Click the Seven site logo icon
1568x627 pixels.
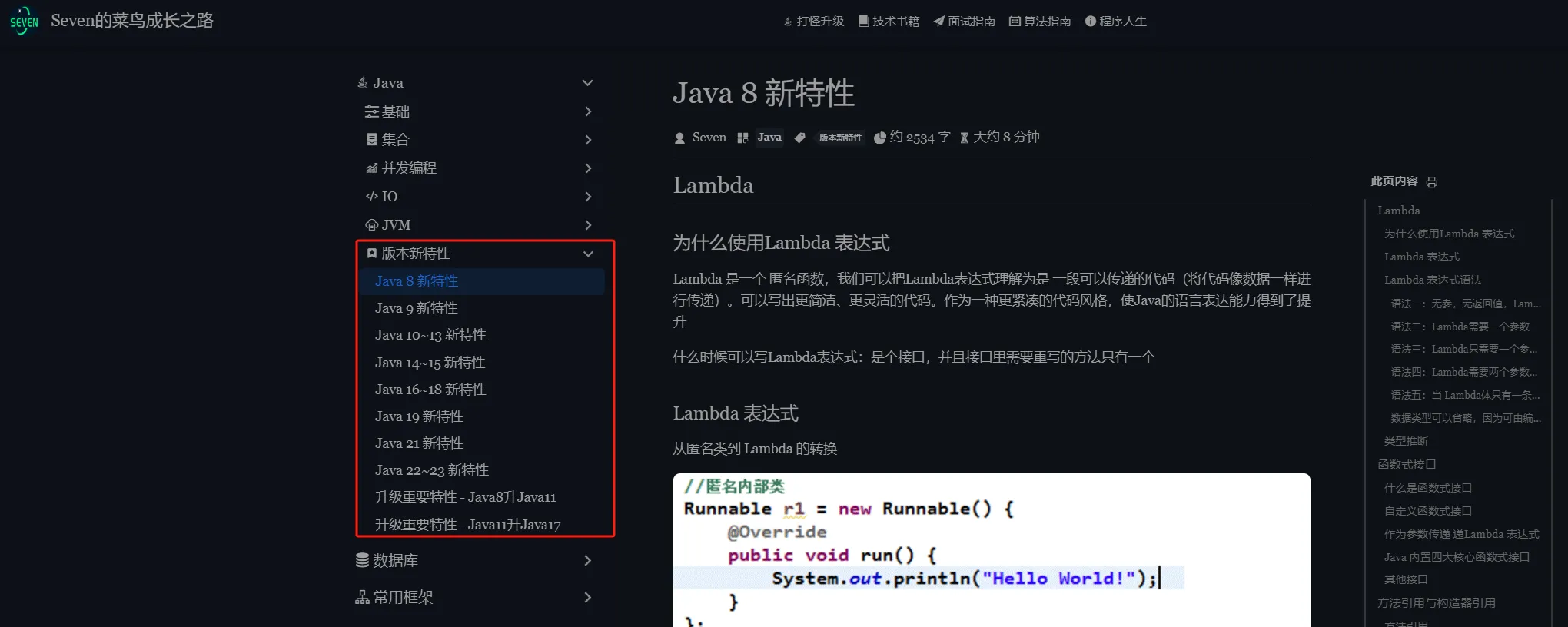(x=24, y=21)
